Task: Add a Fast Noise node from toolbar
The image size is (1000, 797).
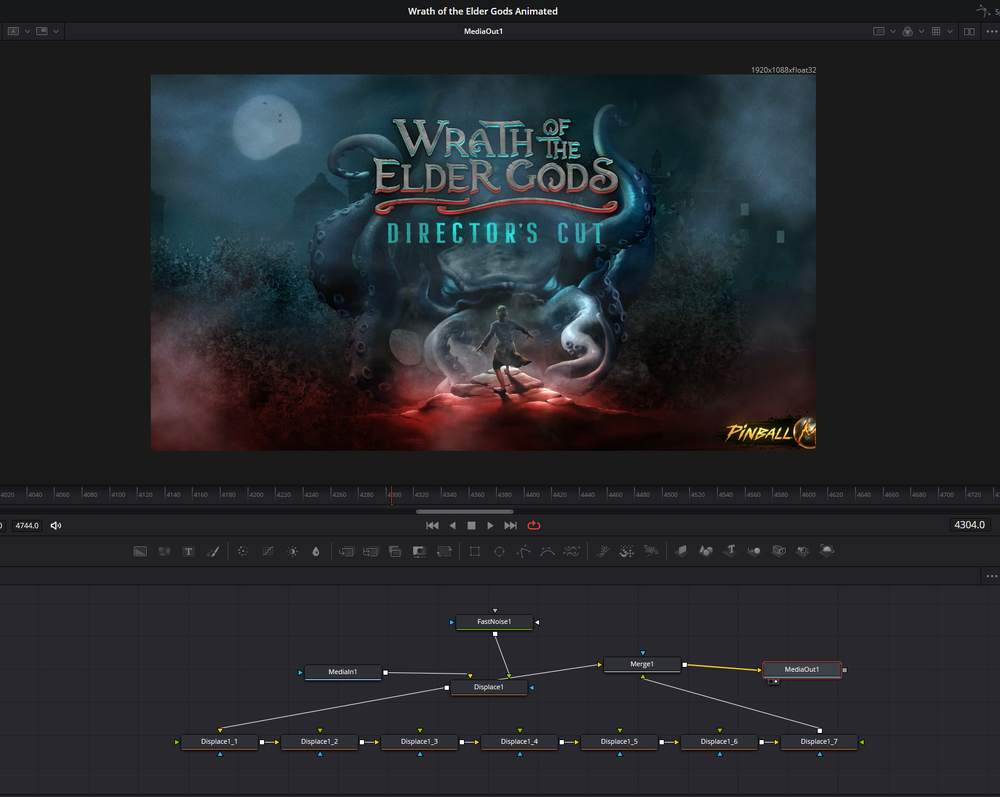Action: [x=165, y=552]
